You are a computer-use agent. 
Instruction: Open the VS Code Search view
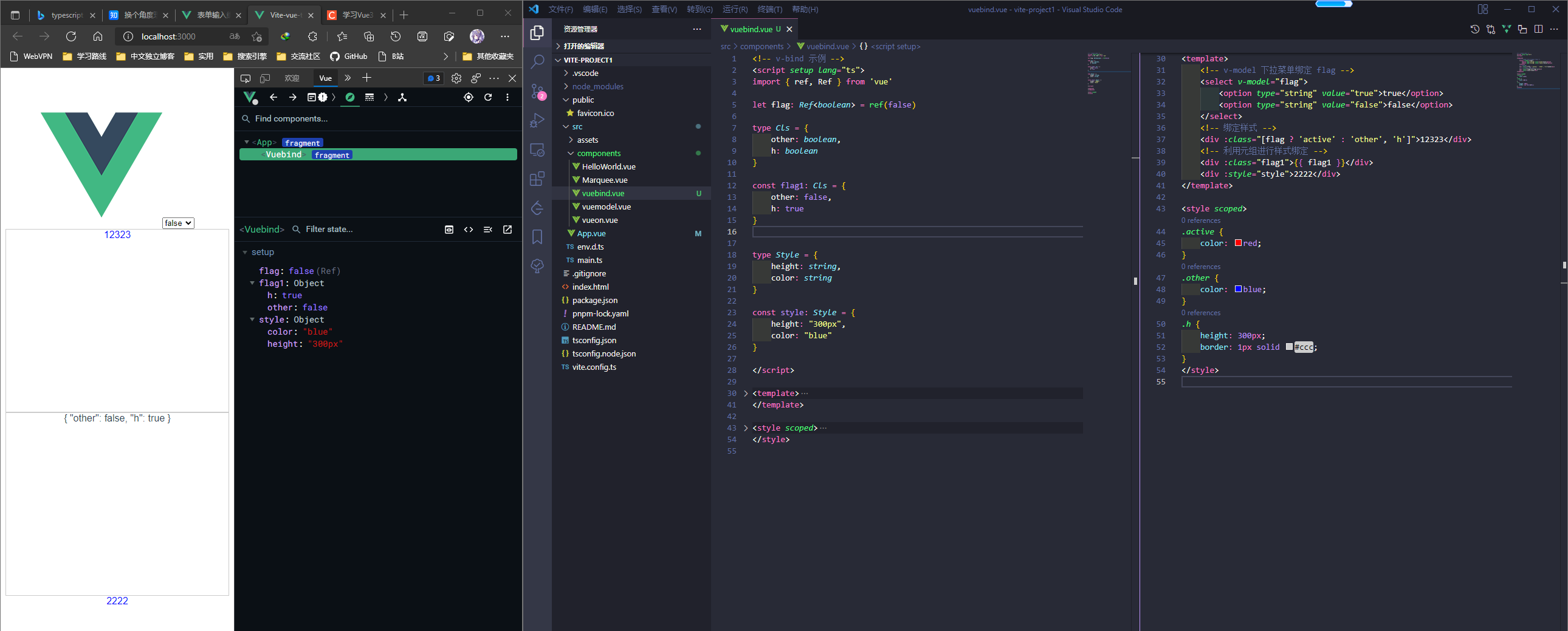tap(537, 61)
